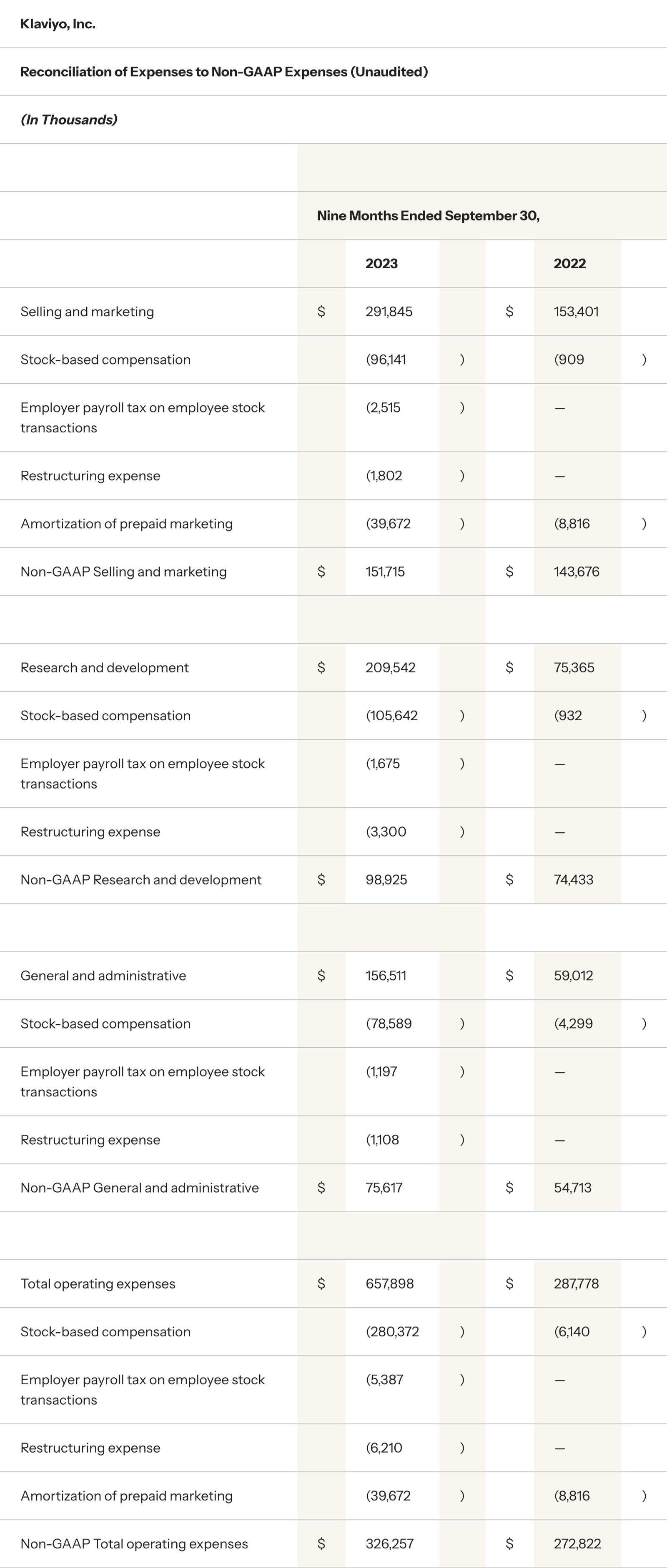Select the (6,140 value
This screenshot has height=1568, width=667.
(572, 1332)
